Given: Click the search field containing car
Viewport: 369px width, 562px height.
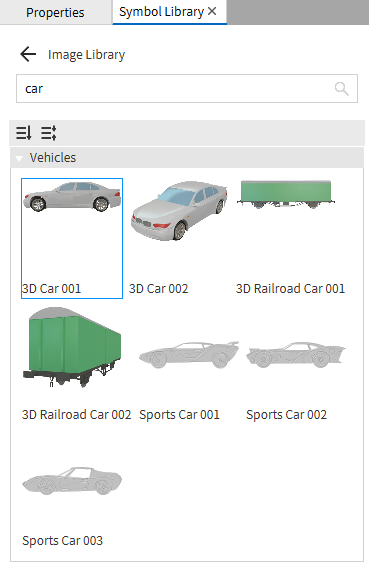Looking at the screenshot, I should 187,89.
